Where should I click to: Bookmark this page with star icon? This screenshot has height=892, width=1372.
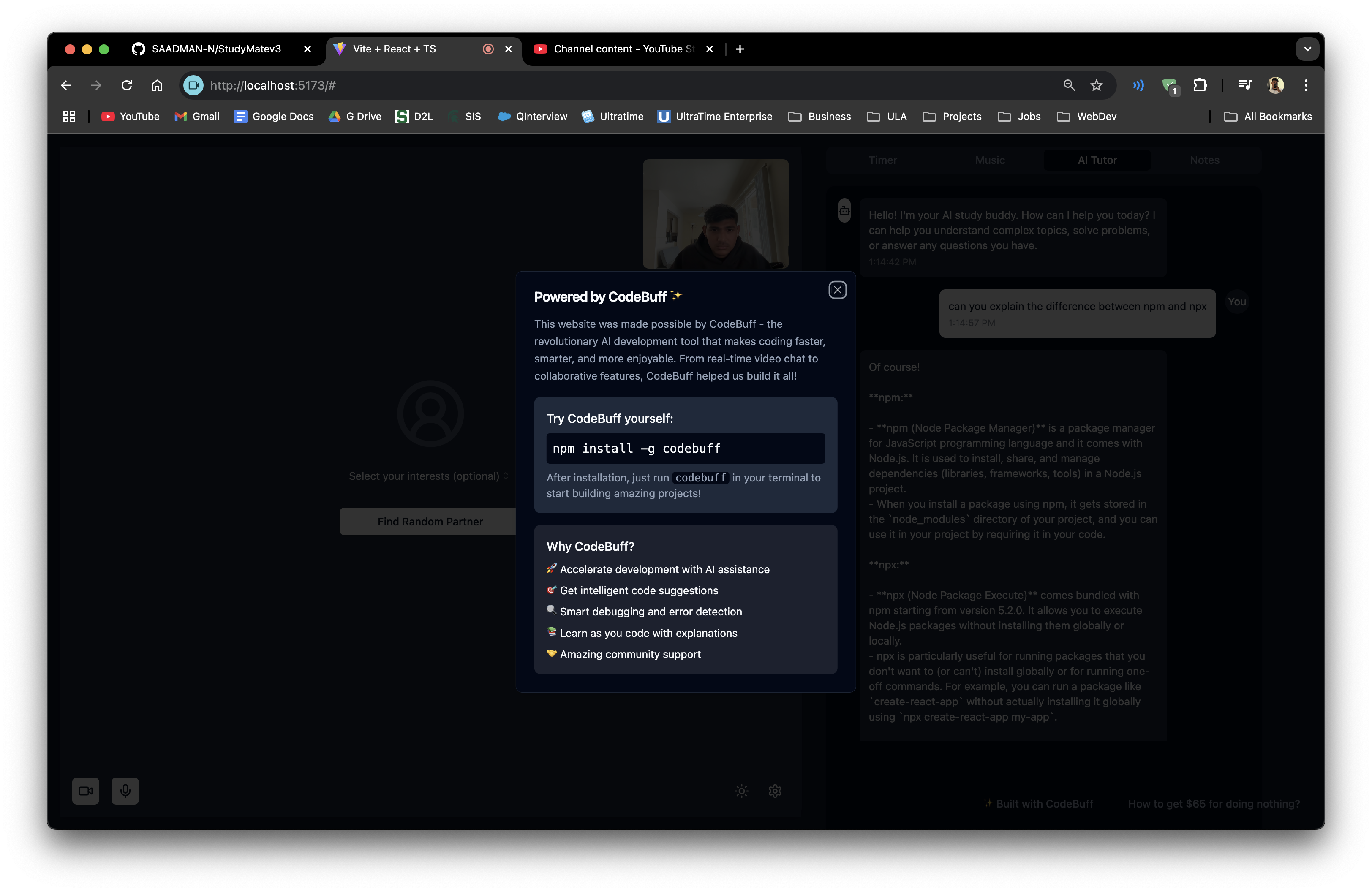[x=1096, y=85]
